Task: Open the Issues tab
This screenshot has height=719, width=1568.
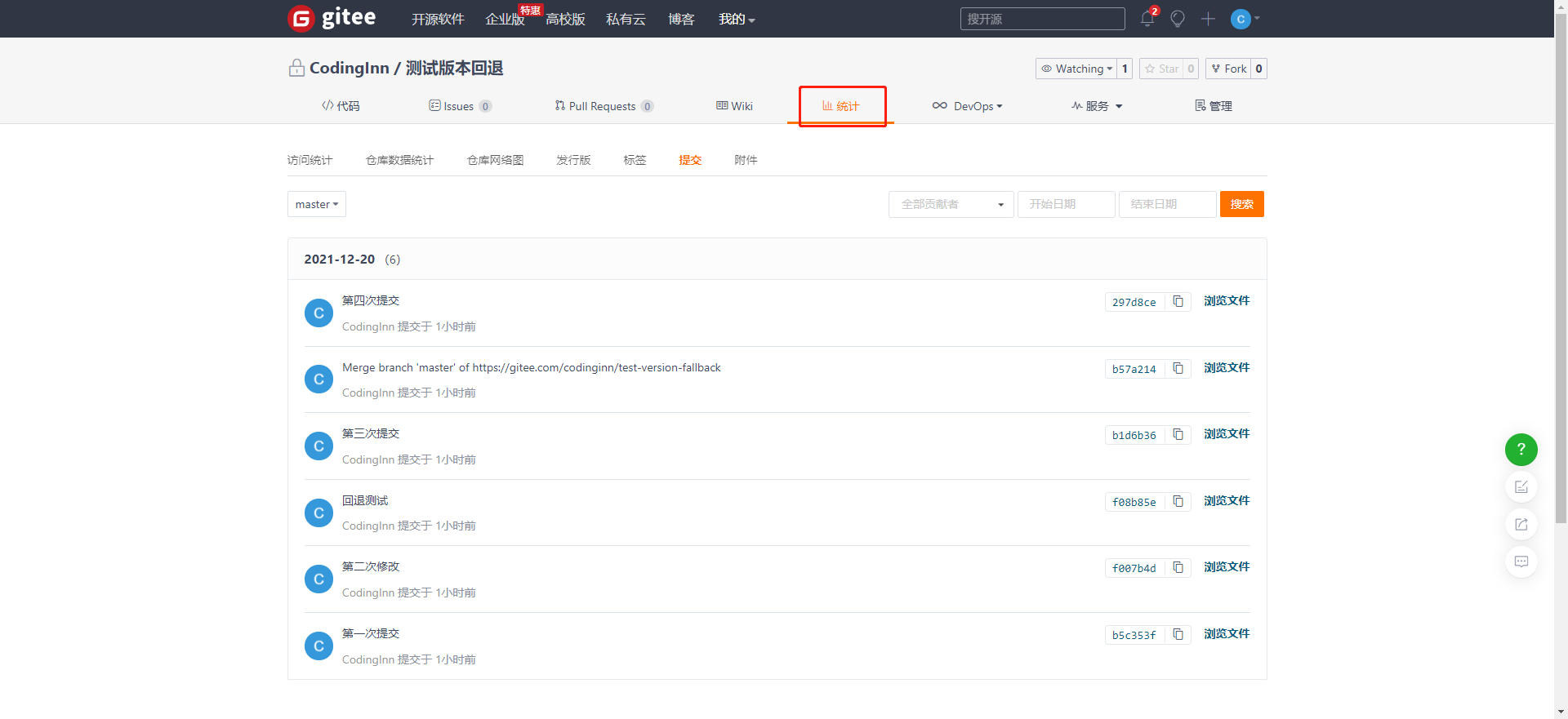Action: 460,106
